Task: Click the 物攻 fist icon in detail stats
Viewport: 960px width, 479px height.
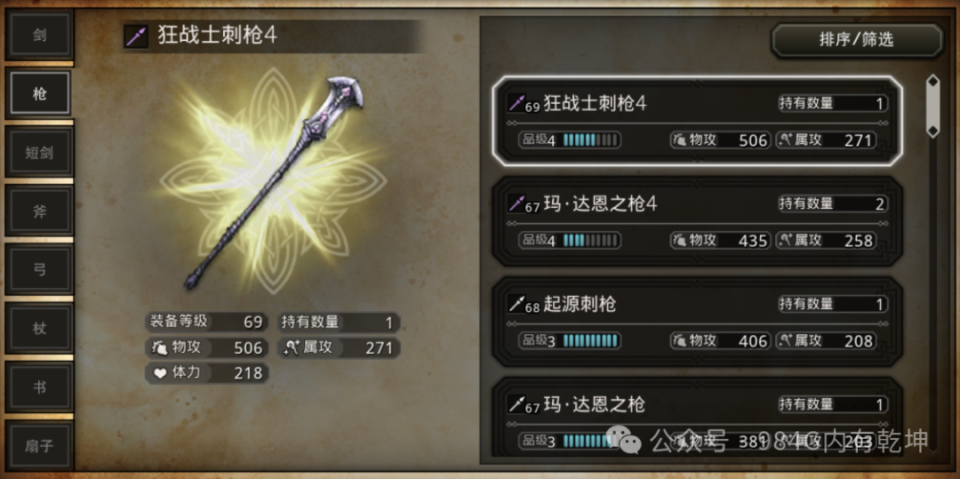Action: coord(160,347)
